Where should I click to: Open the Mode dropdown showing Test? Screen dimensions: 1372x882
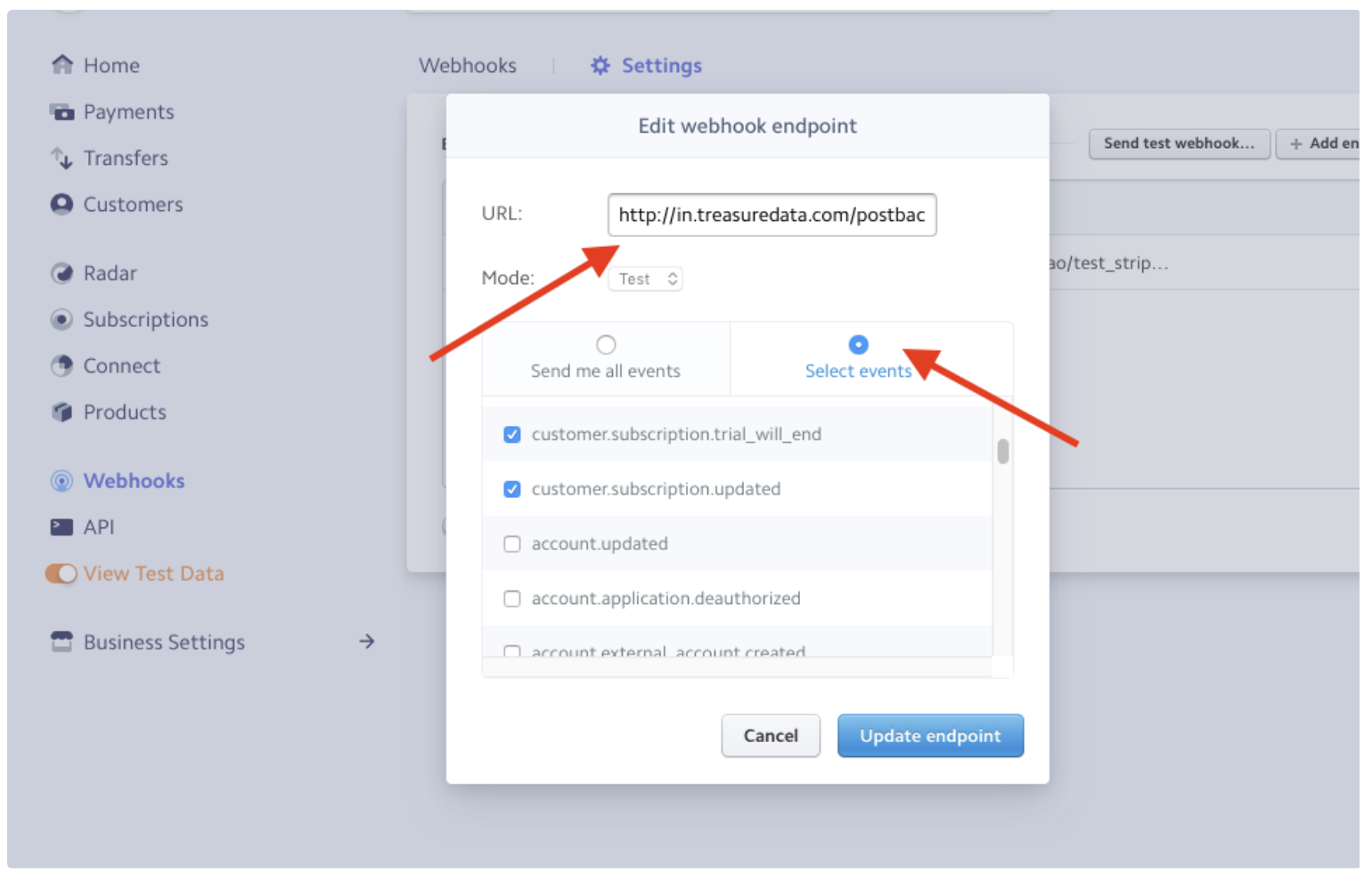pyautogui.click(x=646, y=280)
